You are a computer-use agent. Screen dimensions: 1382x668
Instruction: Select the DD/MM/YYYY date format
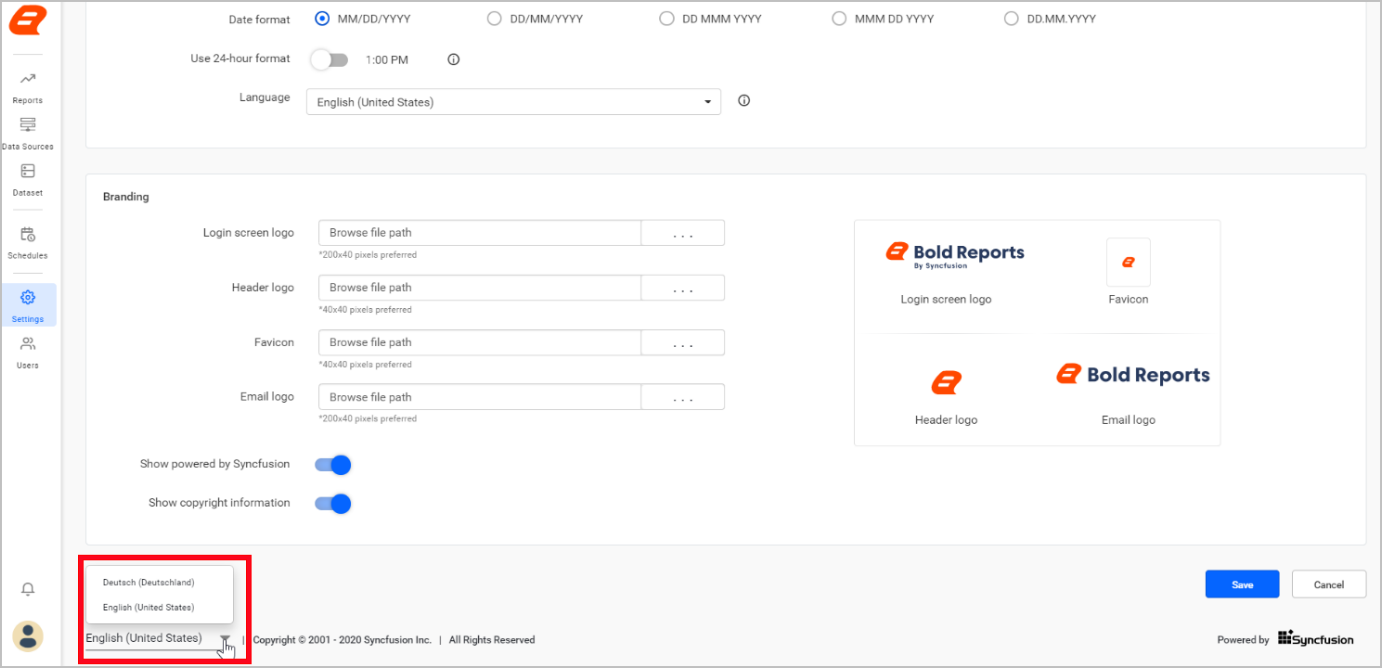point(494,18)
